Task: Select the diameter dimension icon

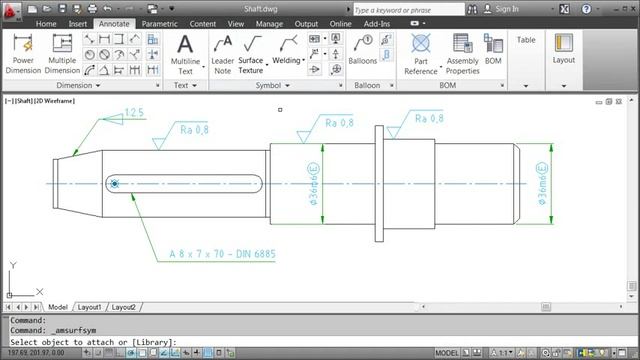Action: tap(104, 54)
